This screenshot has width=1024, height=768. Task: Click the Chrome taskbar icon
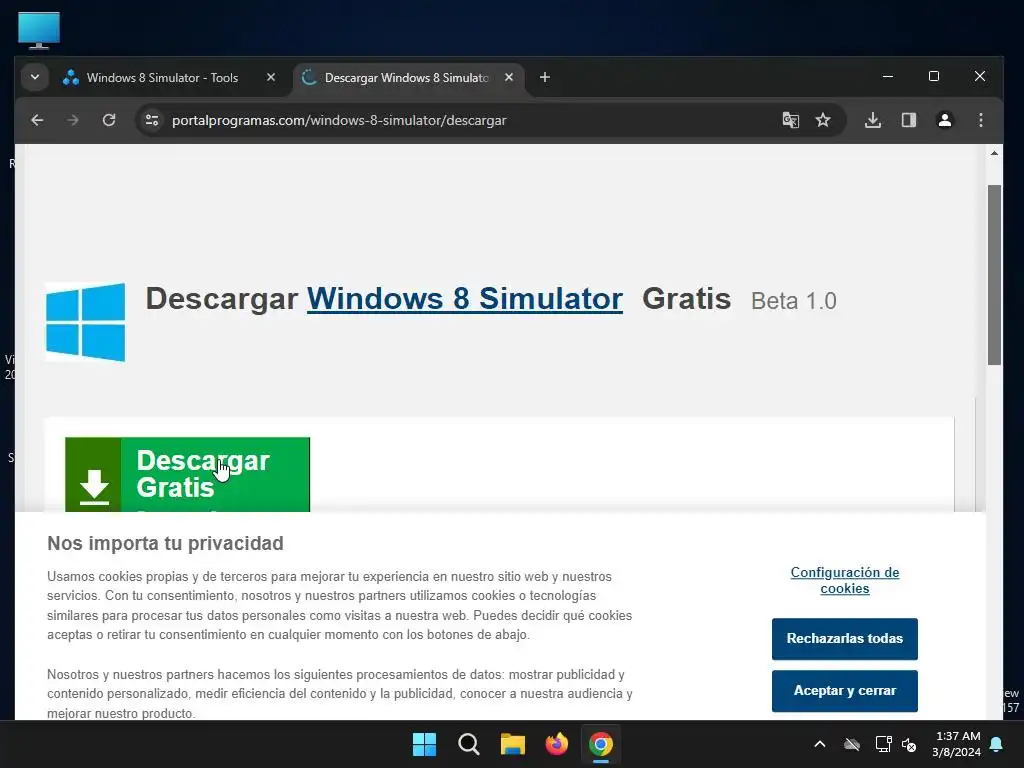click(x=601, y=744)
